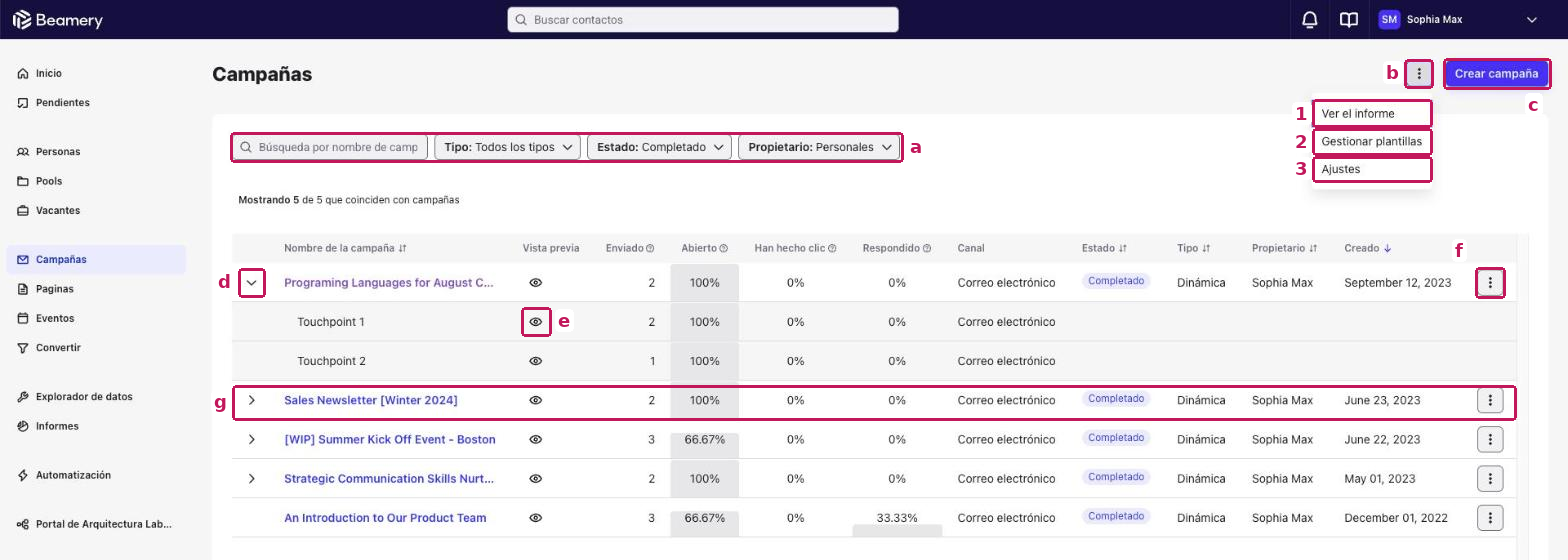
Task: Click the Crear campaña button
Action: (1496, 74)
